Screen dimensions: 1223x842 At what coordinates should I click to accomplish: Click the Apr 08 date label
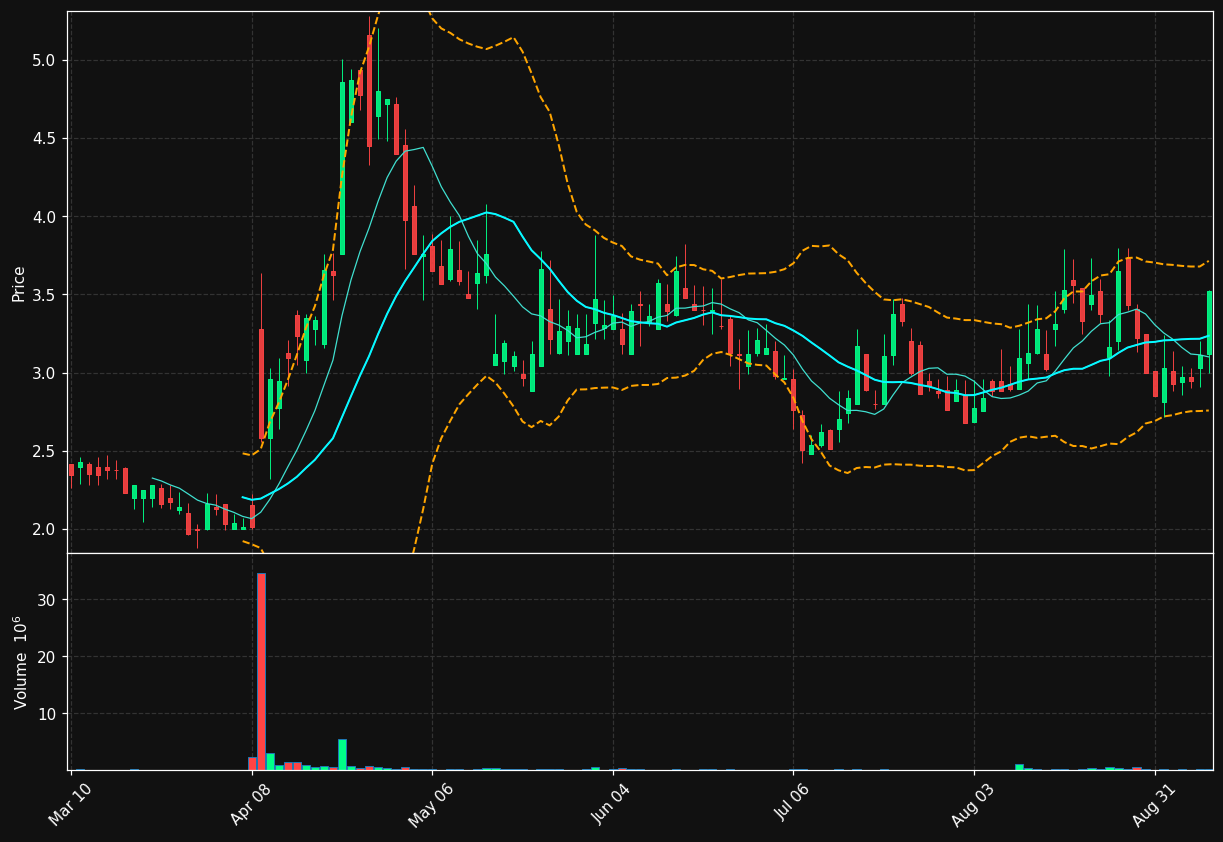tap(250, 804)
